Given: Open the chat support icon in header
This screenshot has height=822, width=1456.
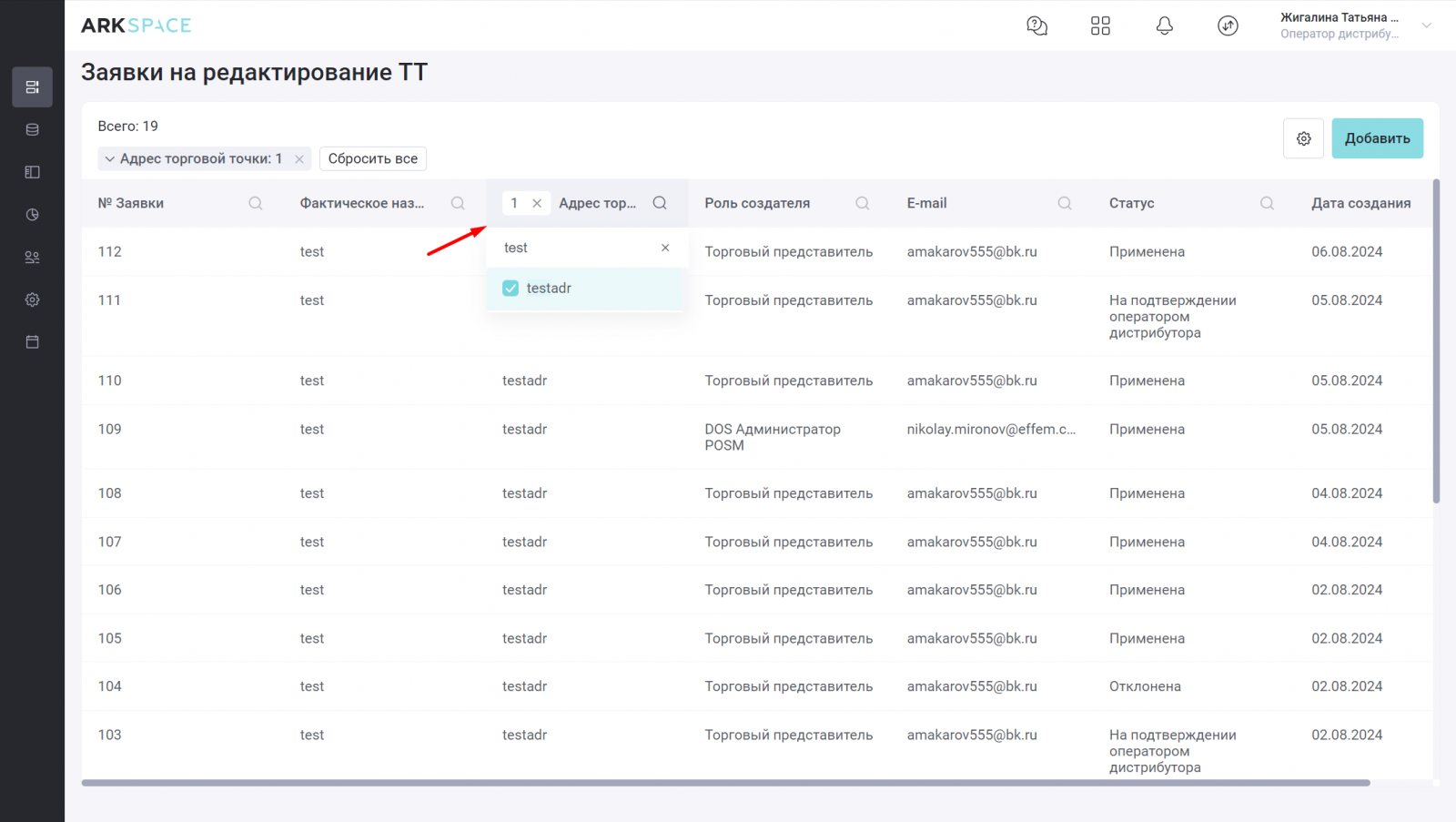Looking at the screenshot, I should (1036, 25).
